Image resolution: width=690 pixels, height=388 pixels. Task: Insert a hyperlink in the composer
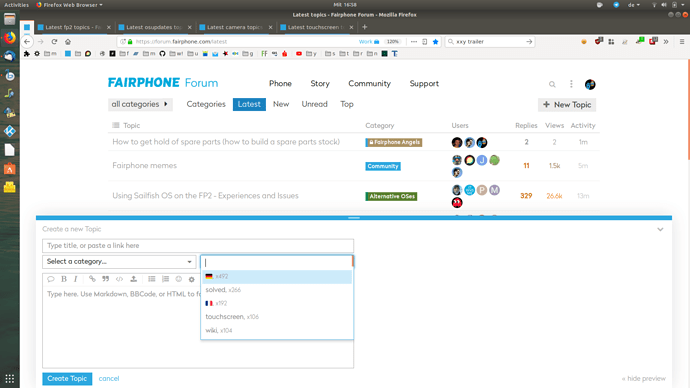[x=92, y=279]
